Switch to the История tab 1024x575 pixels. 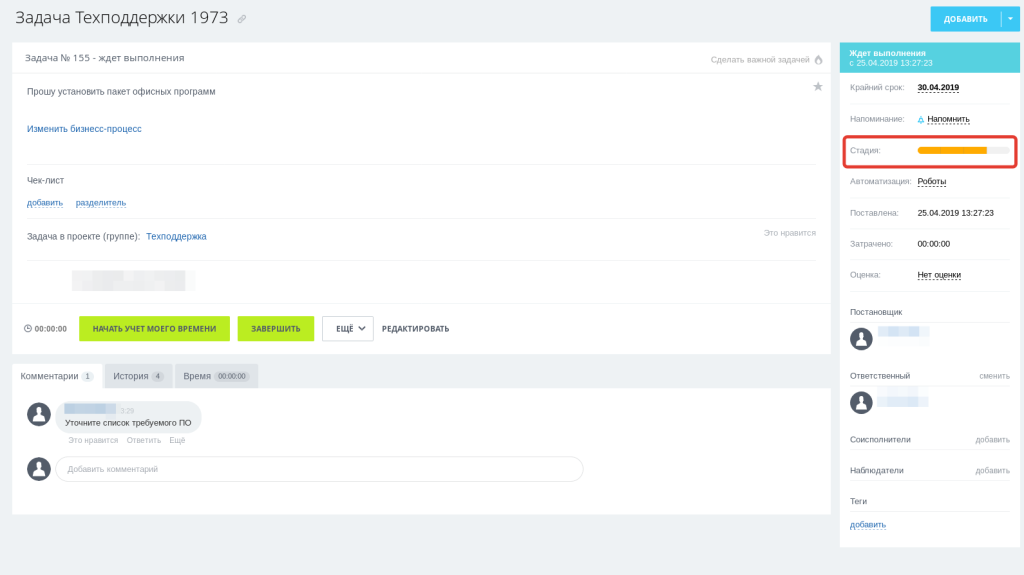coord(138,376)
